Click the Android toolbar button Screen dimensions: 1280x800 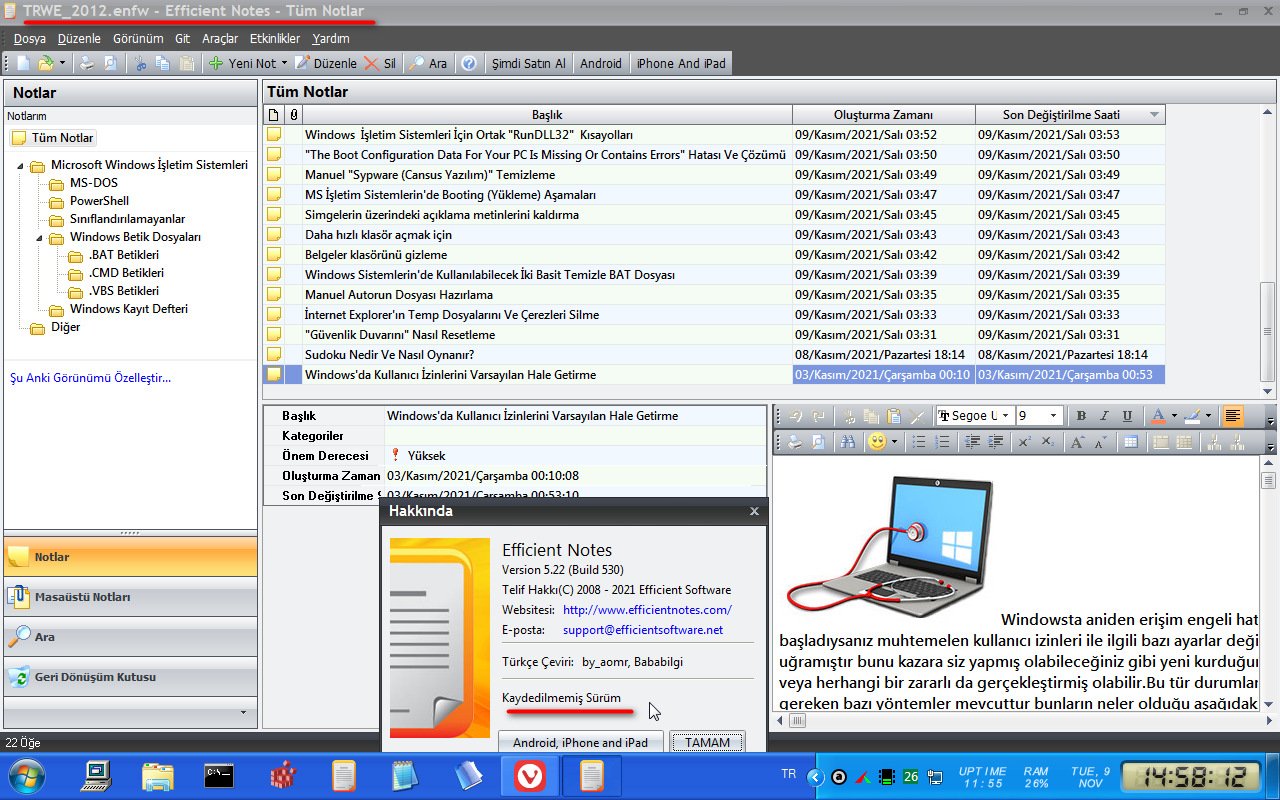[x=601, y=63]
